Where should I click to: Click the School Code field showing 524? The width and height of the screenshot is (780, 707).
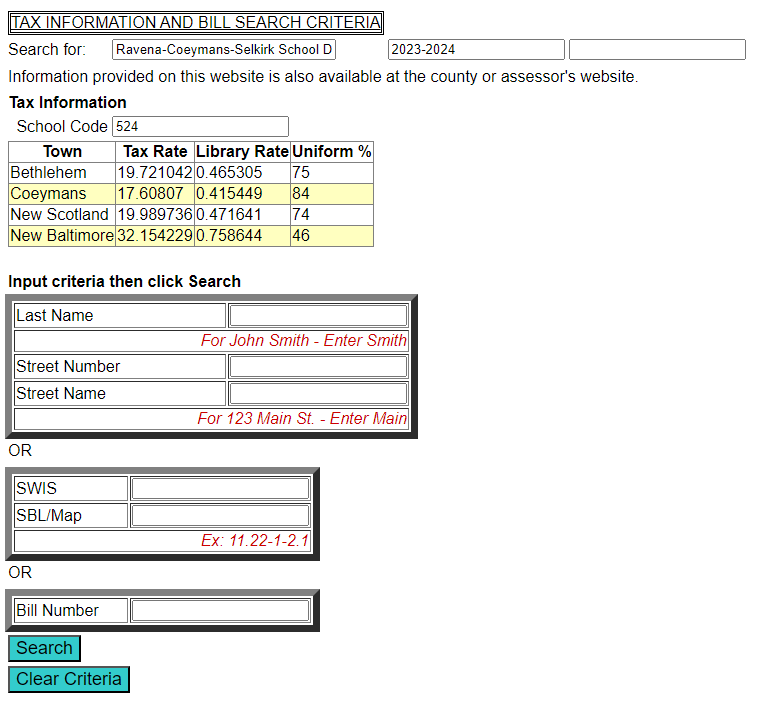pos(200,126)
